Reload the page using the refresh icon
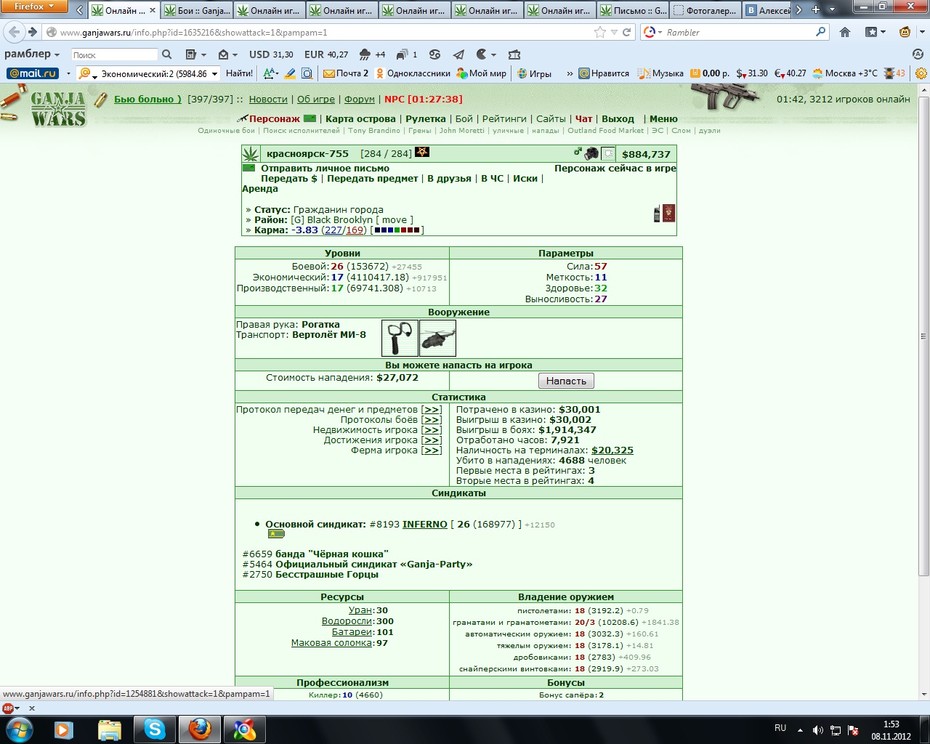930x744 pixels. tap(626, 33)
